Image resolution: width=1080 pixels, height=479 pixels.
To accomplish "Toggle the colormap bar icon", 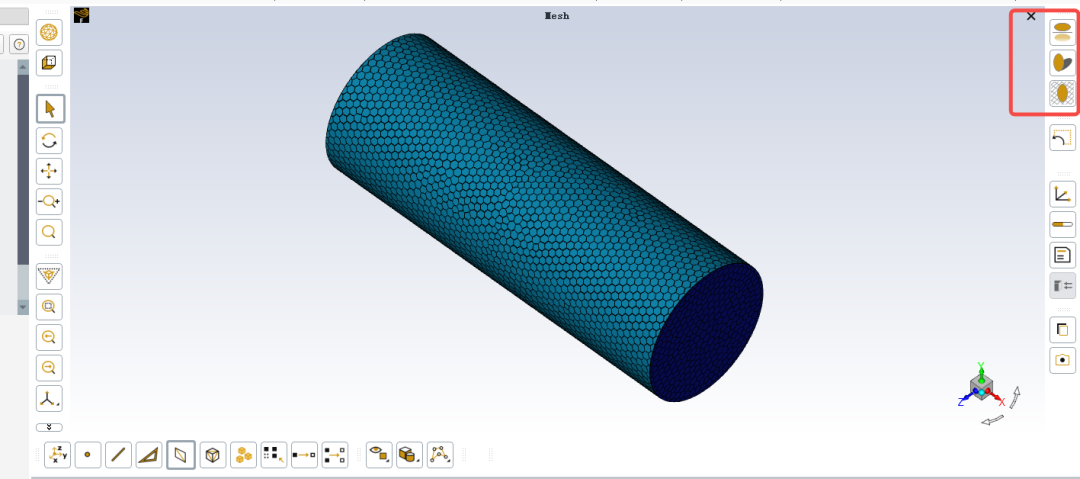I will (x=1063, y=225).
